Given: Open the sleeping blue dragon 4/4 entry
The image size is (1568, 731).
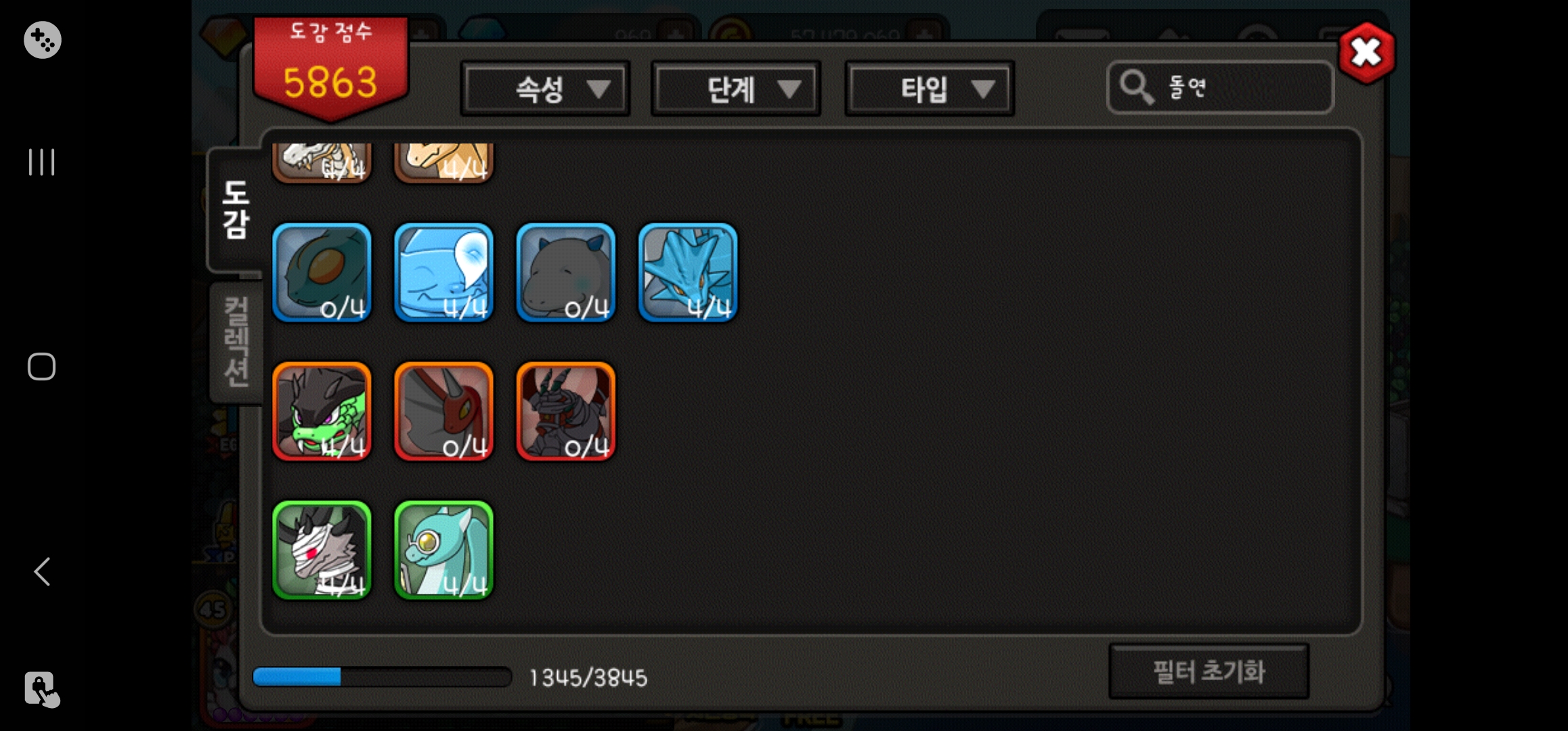Looking at the screenshot, I should pos(443,273).
